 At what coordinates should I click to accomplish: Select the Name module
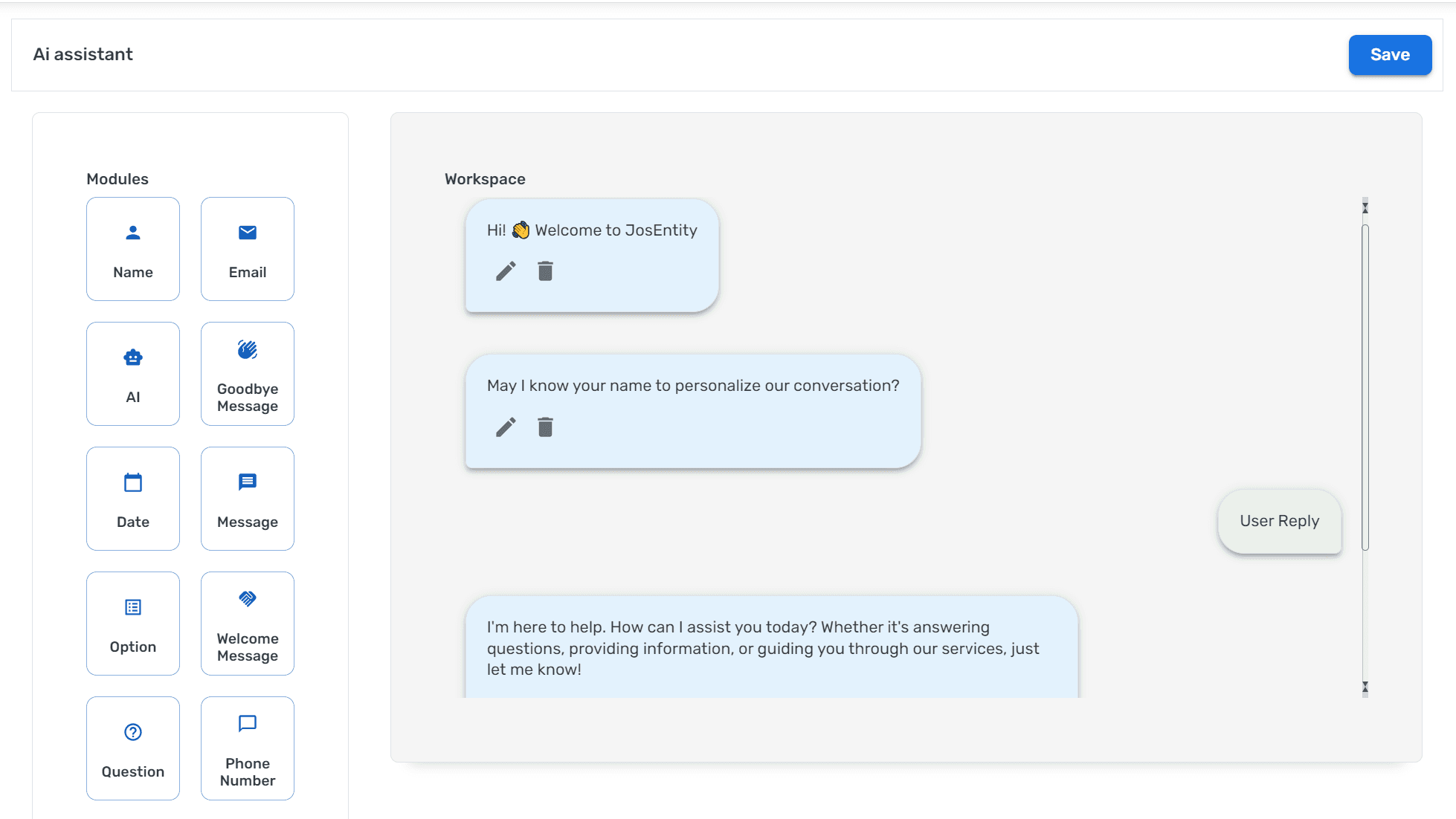click(x=132, y=249)
